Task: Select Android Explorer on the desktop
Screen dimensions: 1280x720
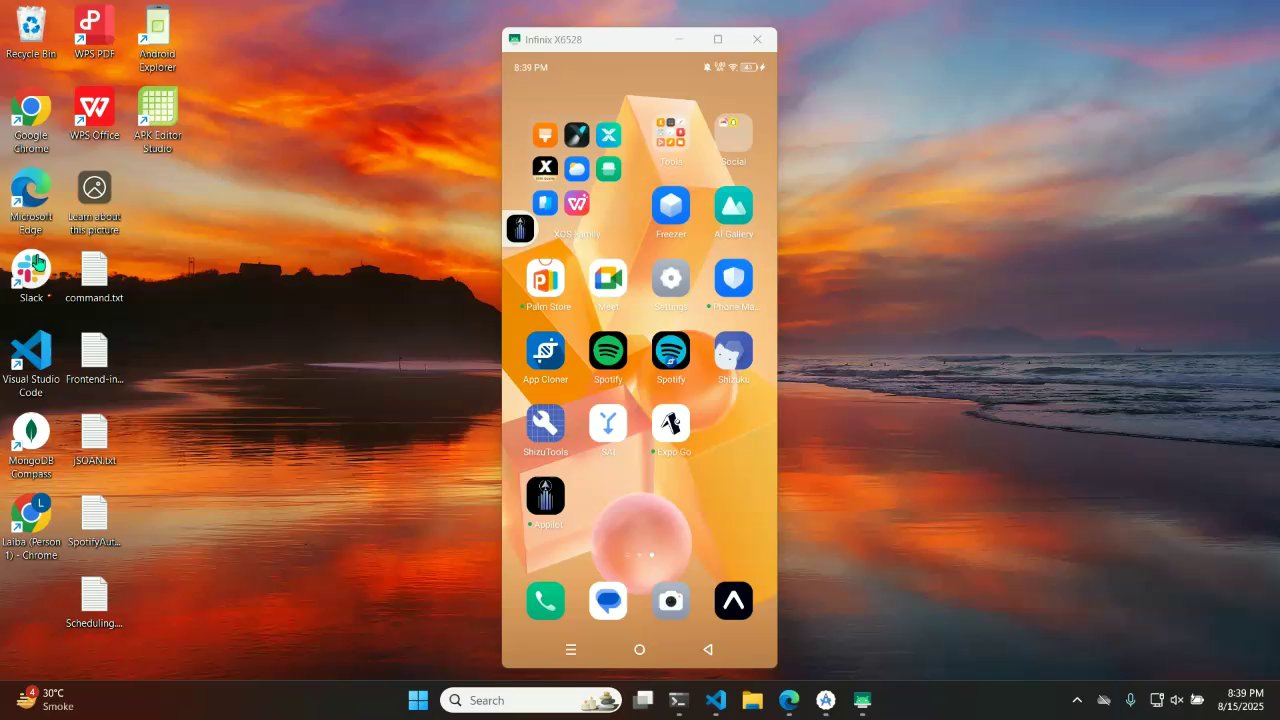Action: tap(157, 40)
